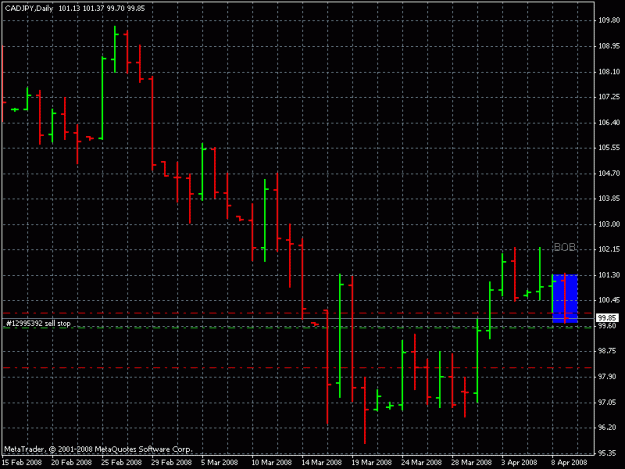625x469 pixels.
Task: Click the 107.25 price axis label
Action: tap(609, 97)
